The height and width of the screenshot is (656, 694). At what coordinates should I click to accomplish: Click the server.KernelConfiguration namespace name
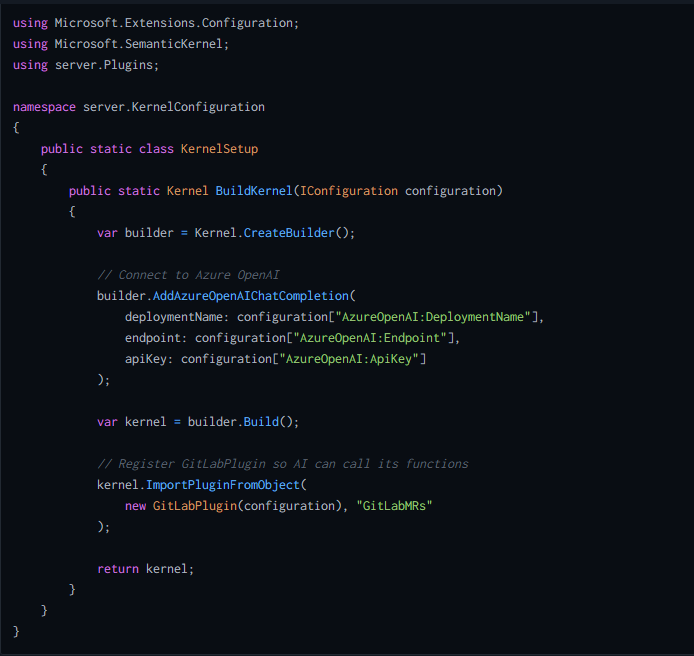[x=174, y=106]
